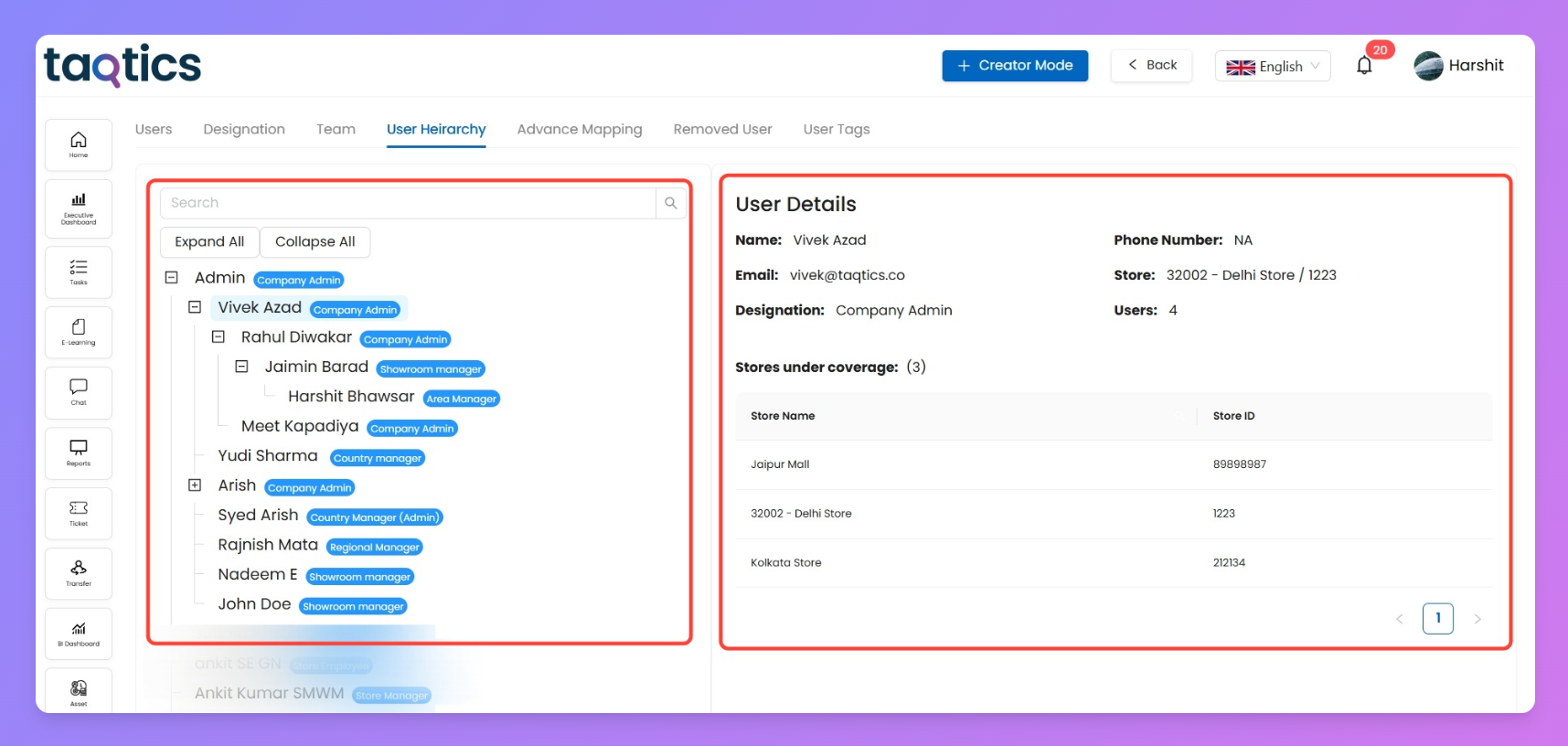Image resolution: width=1568 pixels, height=746 pixels.
Task: Open the Home sidebar icon
Action: click(79, 144)
